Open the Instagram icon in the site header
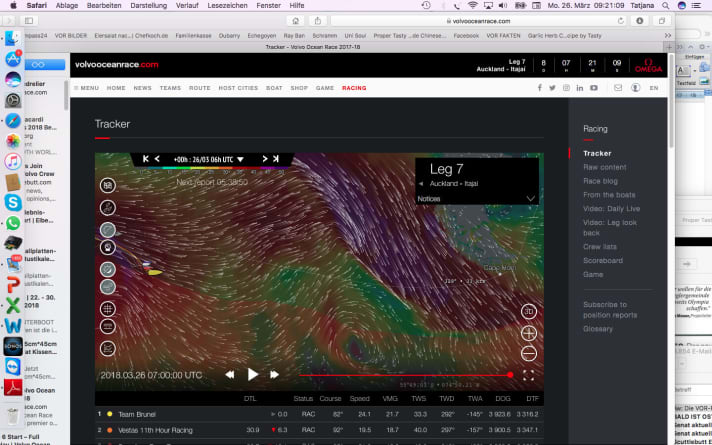 pyautogui.click(x=566, y=88)
